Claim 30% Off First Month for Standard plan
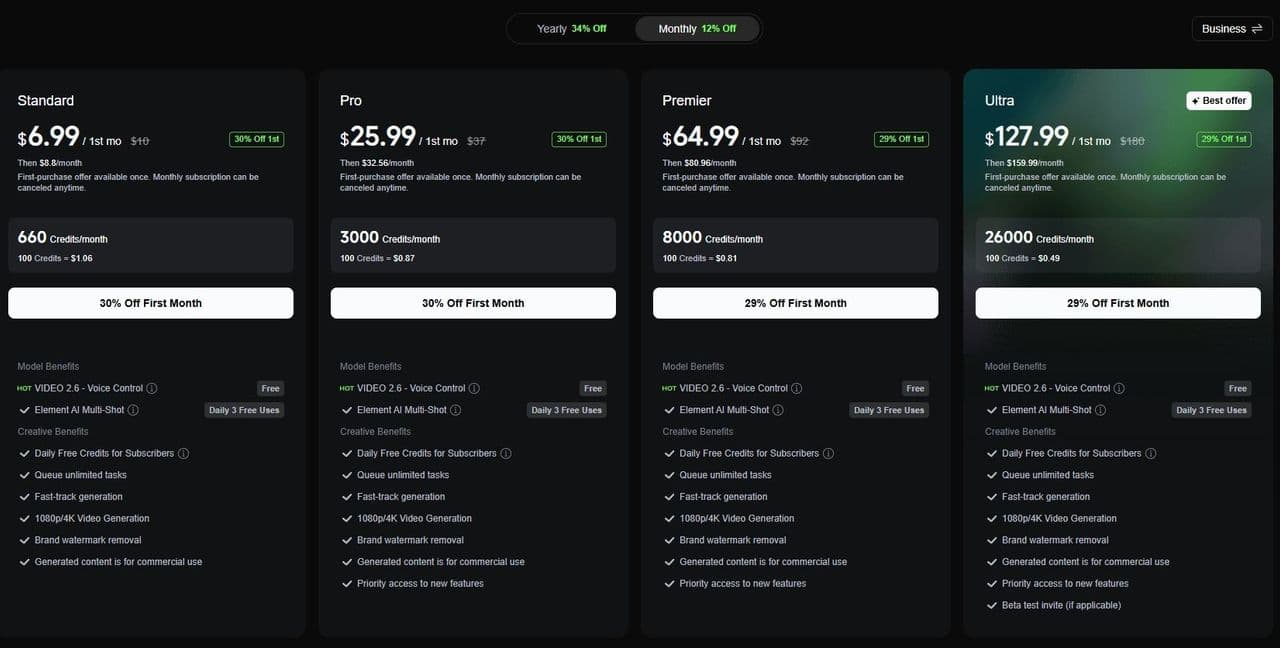 151,303
